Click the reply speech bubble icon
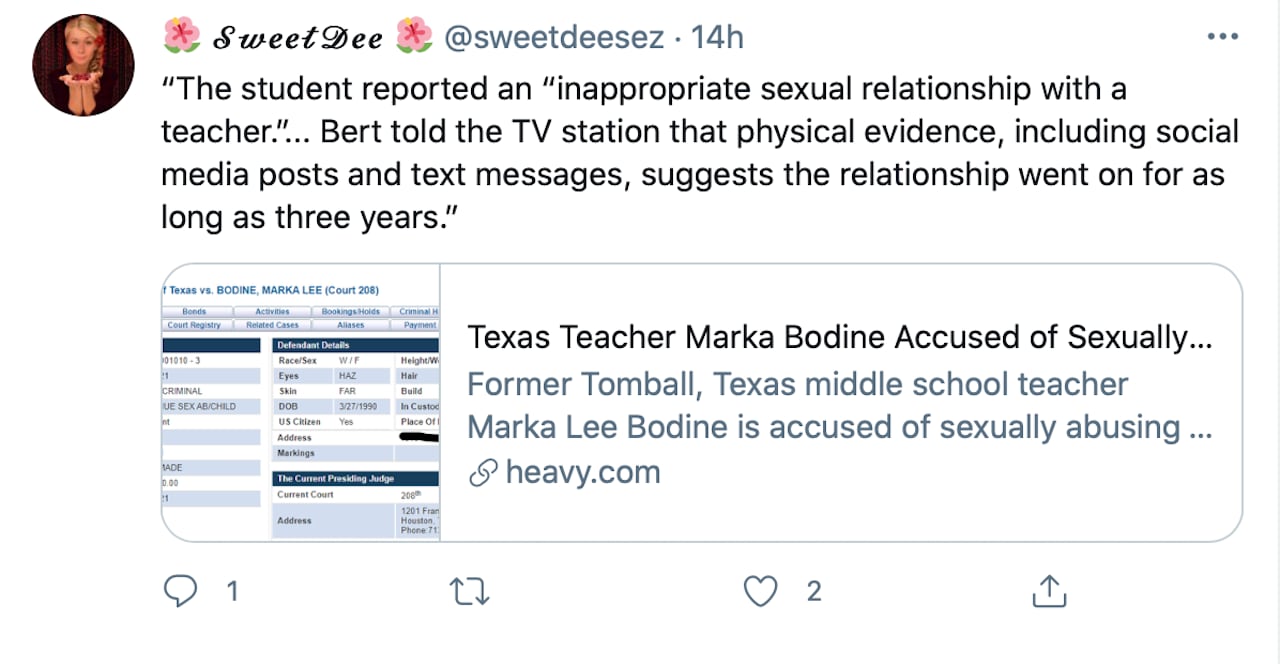The height and width of the screenshot is (664, 1280). click(180, 591)
